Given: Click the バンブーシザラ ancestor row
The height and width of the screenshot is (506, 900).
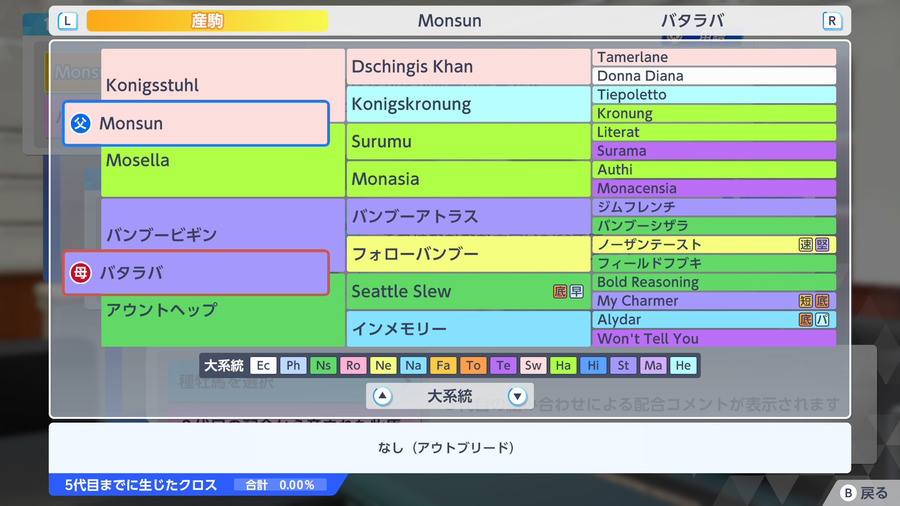Looking at the screenshot, I should pos(714,226).
